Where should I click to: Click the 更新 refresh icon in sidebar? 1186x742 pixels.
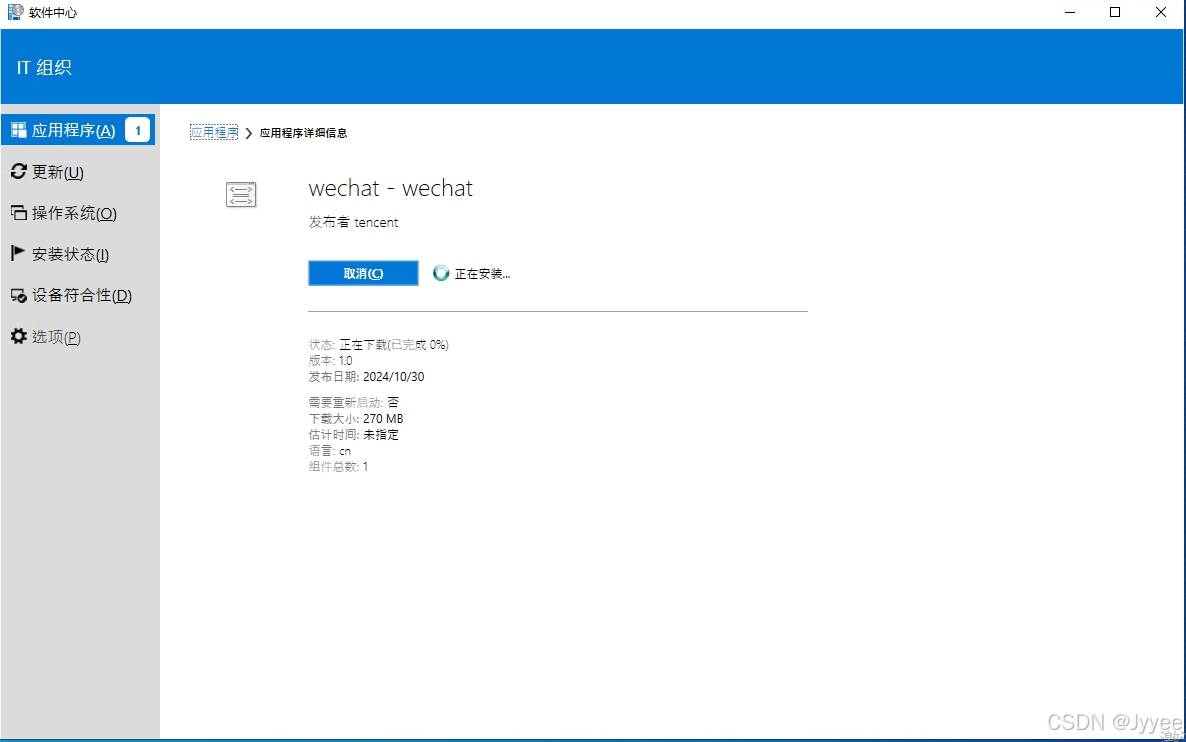pos(17,171)
